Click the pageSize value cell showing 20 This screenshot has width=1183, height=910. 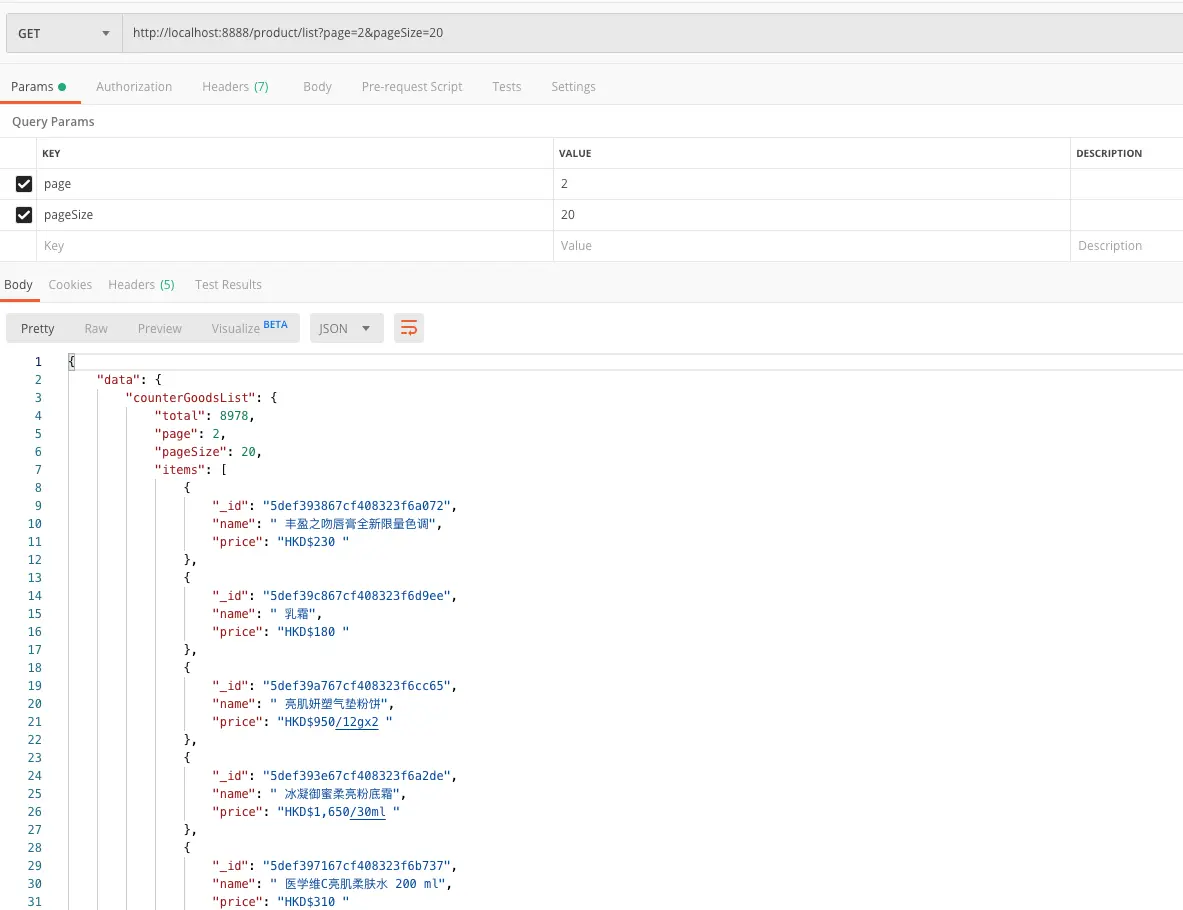[x=812, y=215]
